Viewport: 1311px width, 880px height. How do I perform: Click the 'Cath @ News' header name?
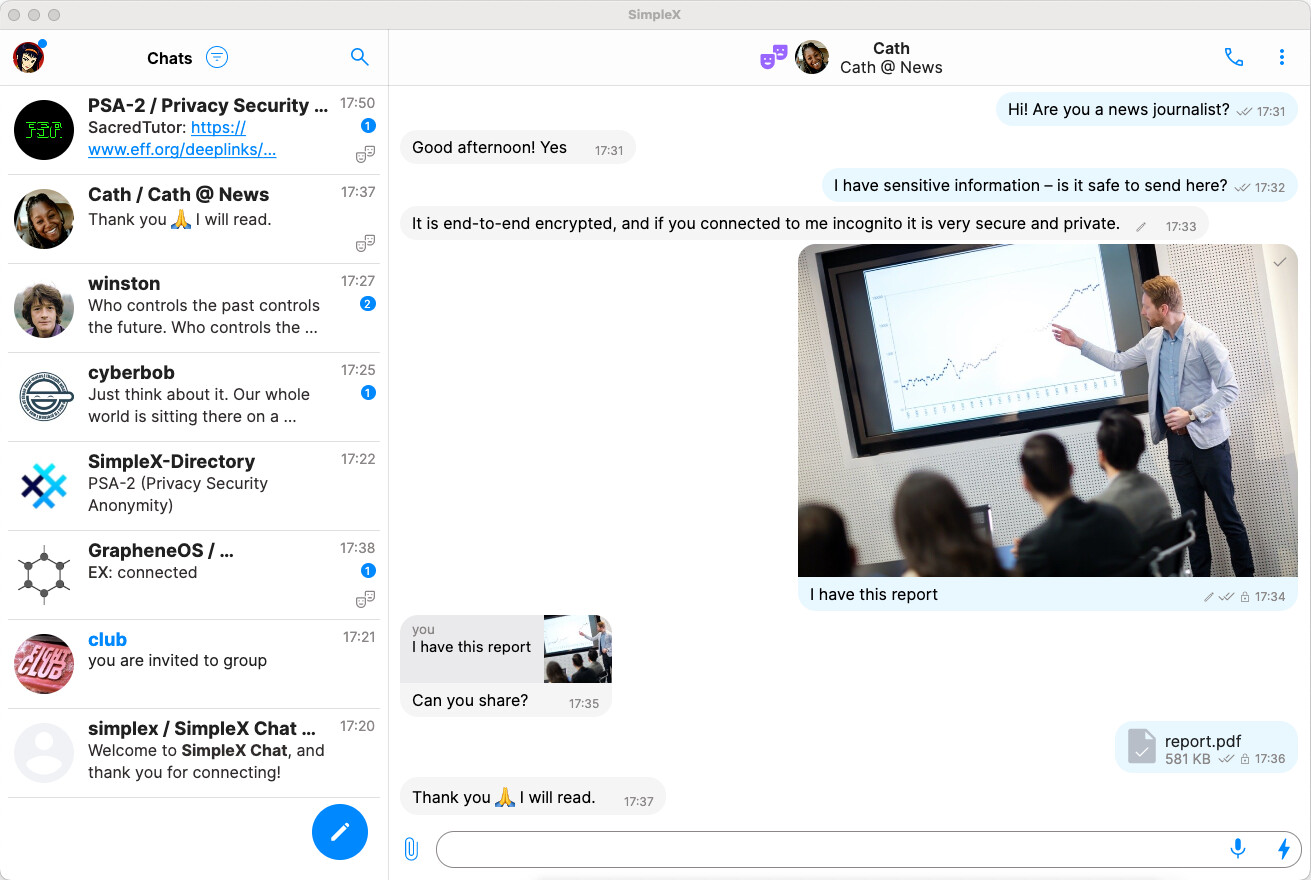891,68
